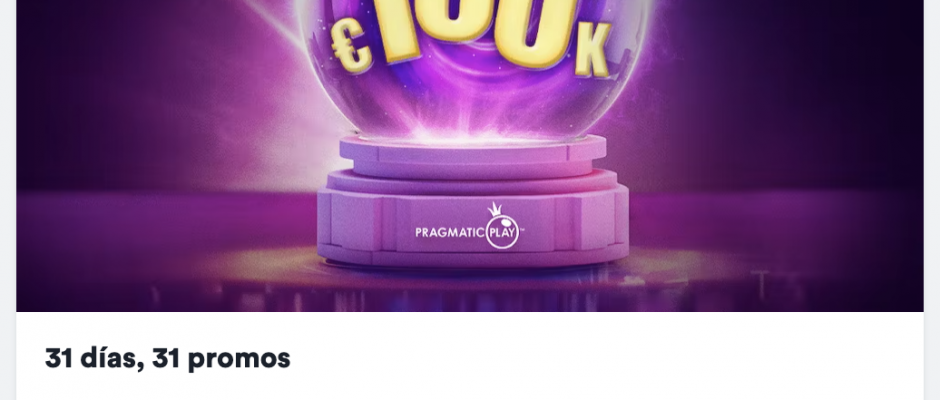The image size is (940, 400).
Task: Select the word promos in the heading
Action: (x=239, y=360)
